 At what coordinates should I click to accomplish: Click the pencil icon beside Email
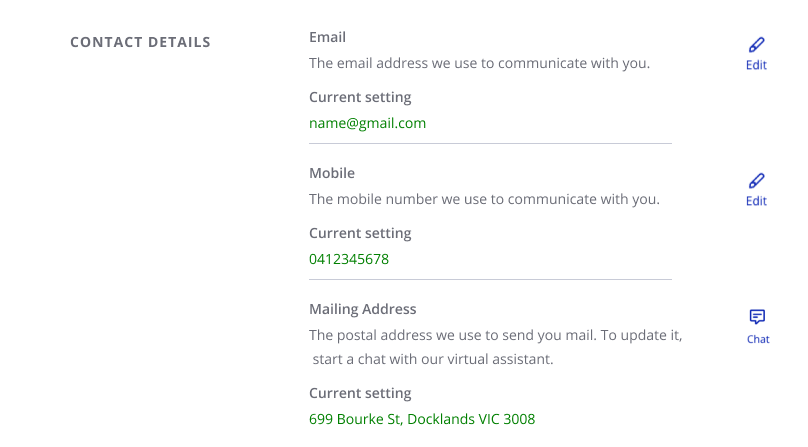point(757,45)
